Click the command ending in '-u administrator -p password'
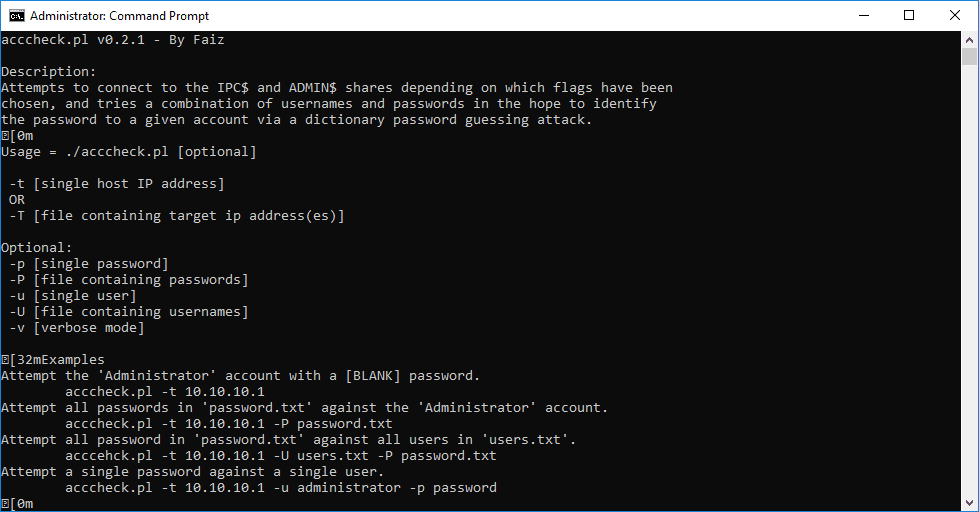Image resolution: width=979 pixels, height=512 pixels. click(x=281, y=488)
